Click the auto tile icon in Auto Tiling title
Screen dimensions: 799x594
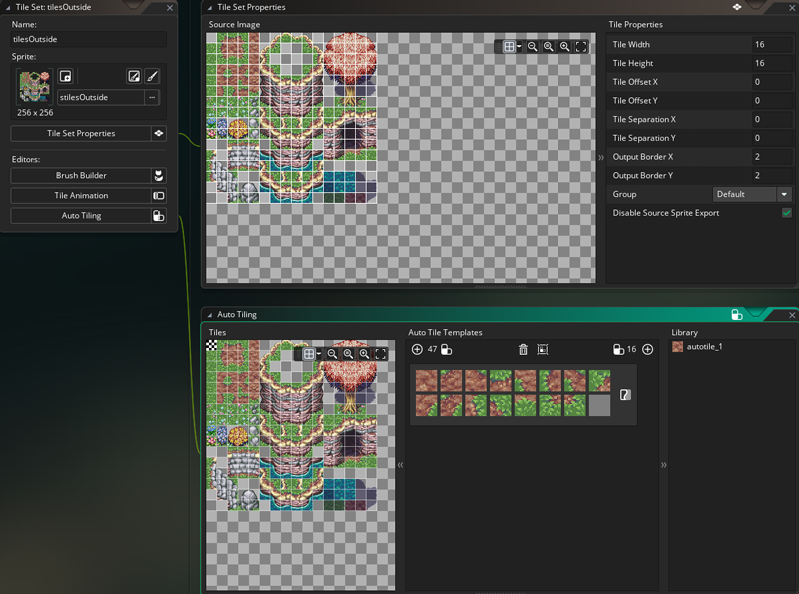737,315
